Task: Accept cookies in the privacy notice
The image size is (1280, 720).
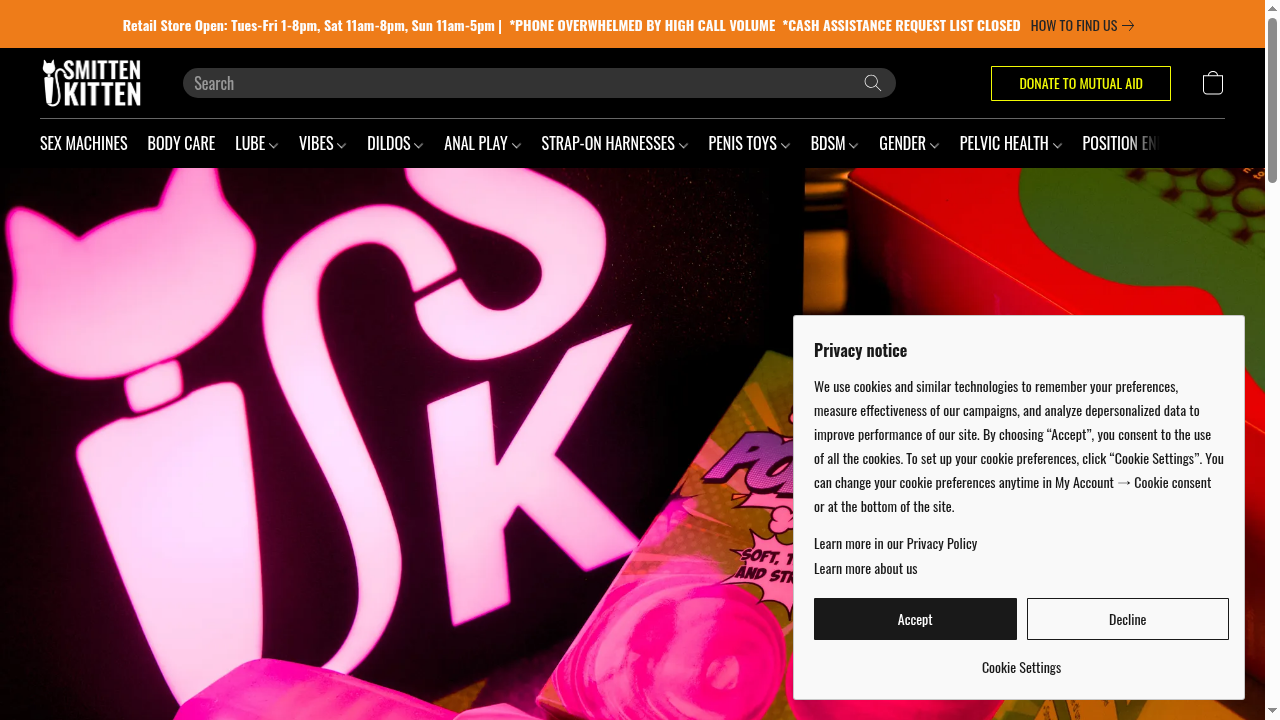Action: click(915, 619)
